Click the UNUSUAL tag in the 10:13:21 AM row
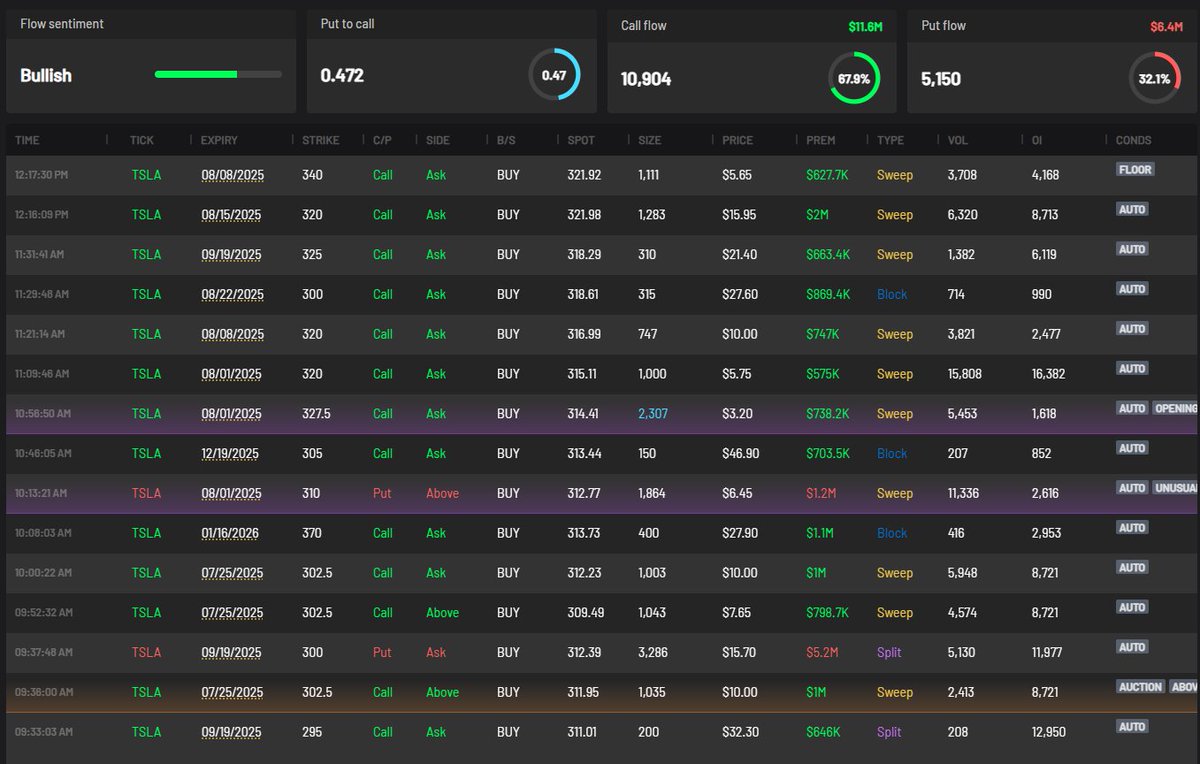Screen dimensions: 1200x764 point(1176,488)
